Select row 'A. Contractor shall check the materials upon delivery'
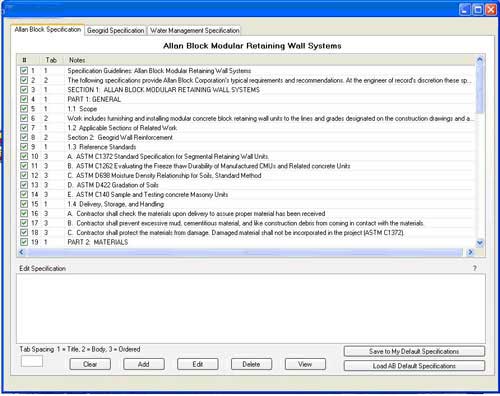500x396 pixels. point(247,213)
